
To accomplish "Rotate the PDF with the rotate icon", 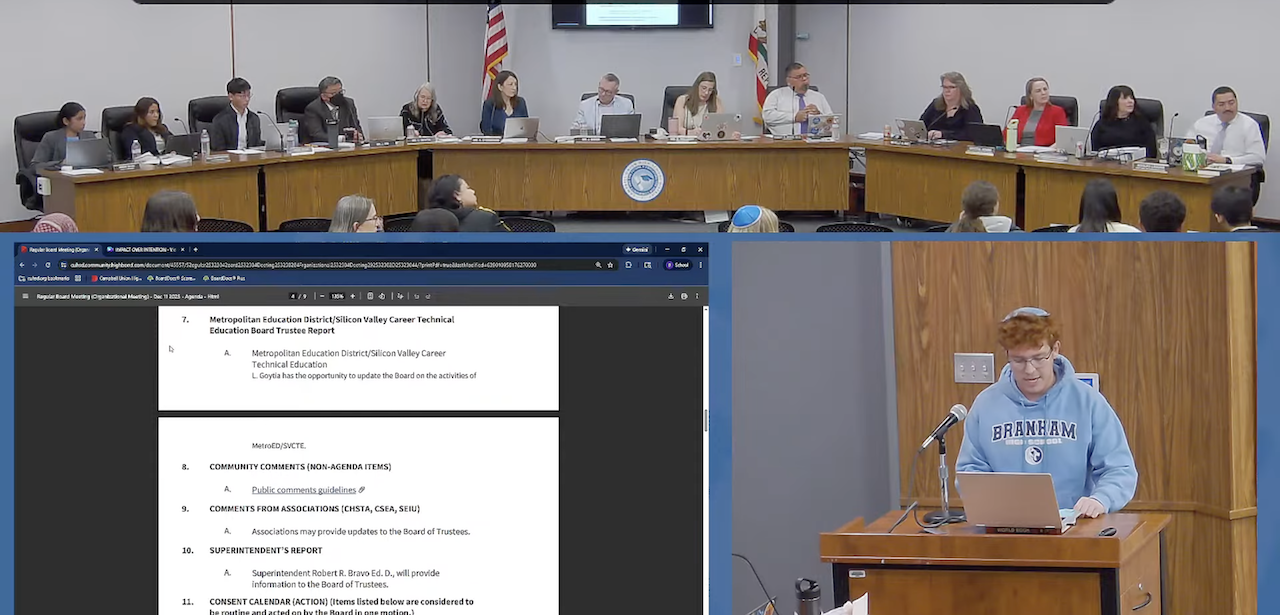I will click(382, 296).
